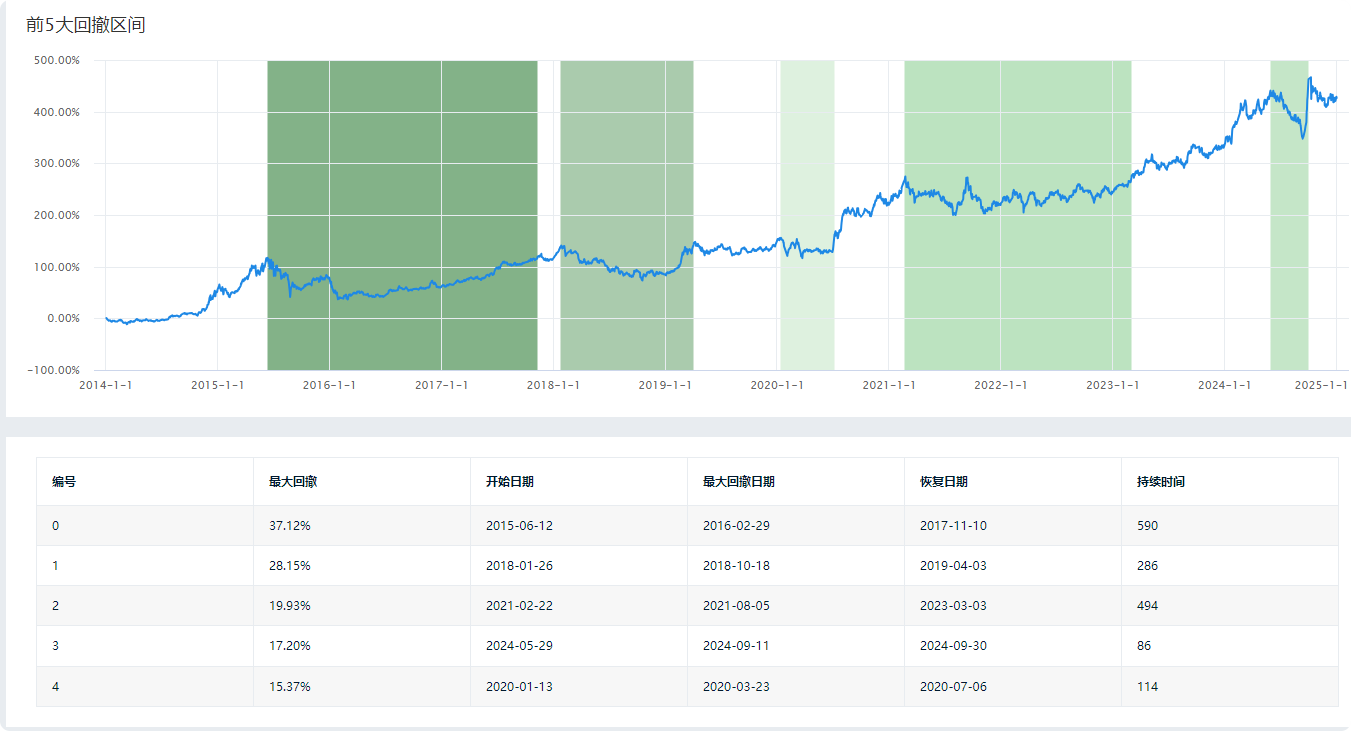This screenshot has width=1351, height=731.
Task: Click the 500.00% y-axis label
Action: (57, 60)
